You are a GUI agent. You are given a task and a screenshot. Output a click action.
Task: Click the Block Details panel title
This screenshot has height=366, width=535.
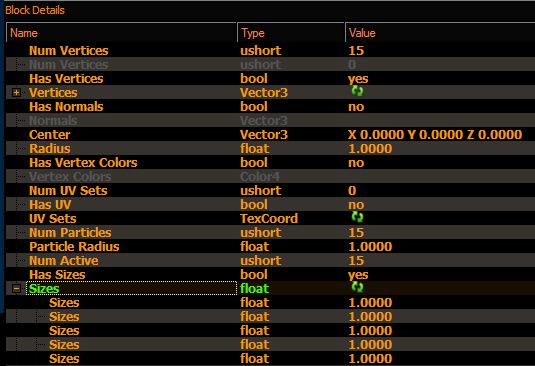(35, 10)
